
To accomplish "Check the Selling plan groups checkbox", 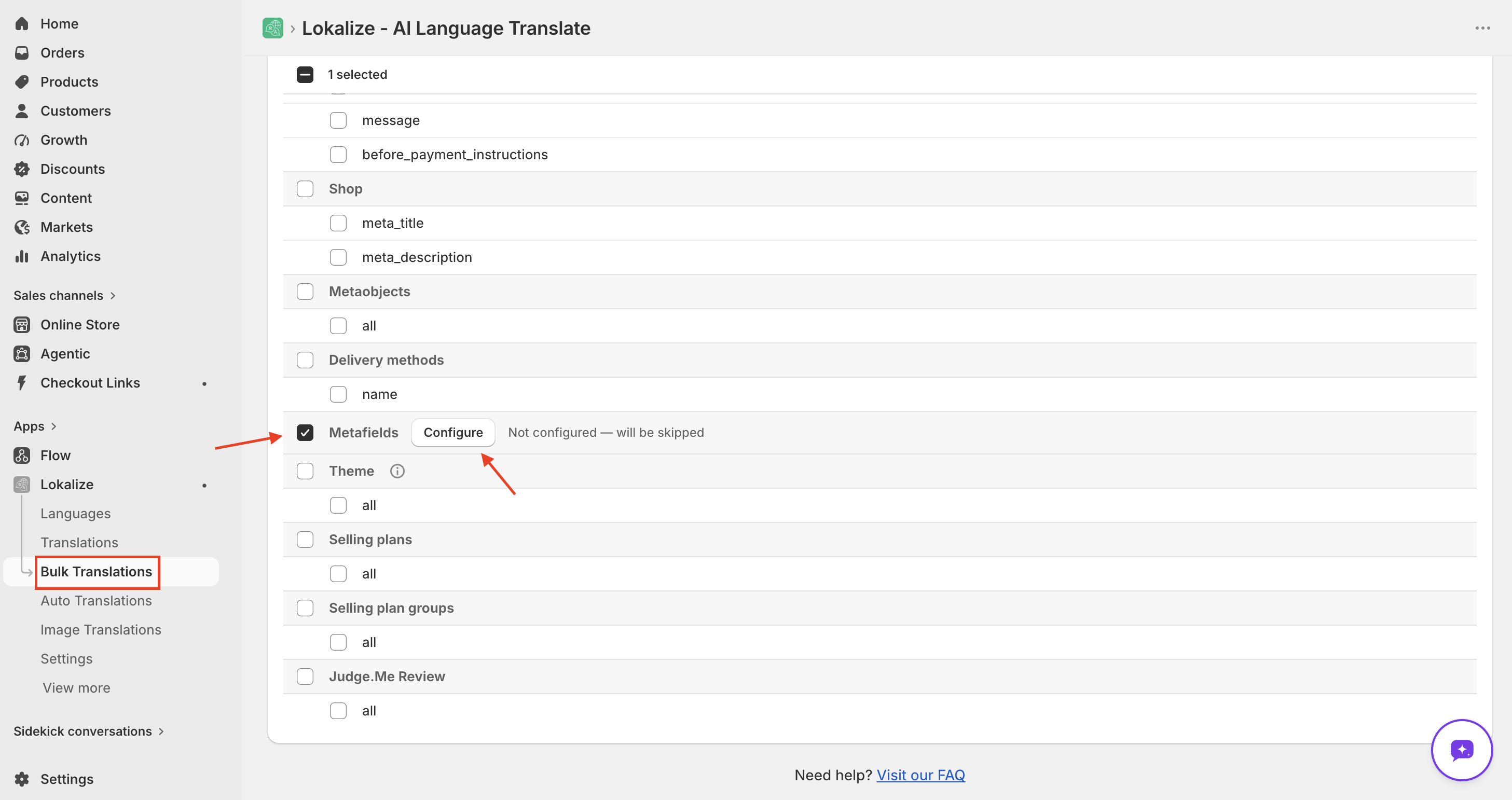I will pyautogui.click(x=305, y=608).
